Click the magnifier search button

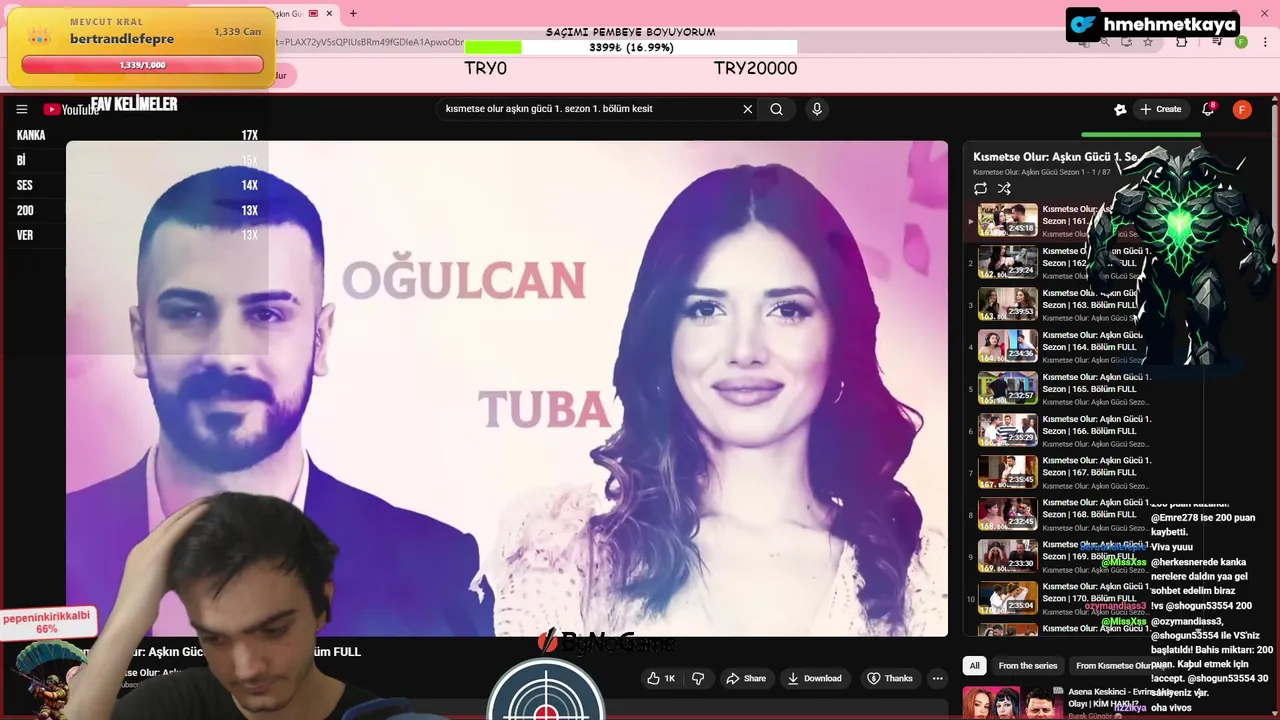(x=776, y=109)
